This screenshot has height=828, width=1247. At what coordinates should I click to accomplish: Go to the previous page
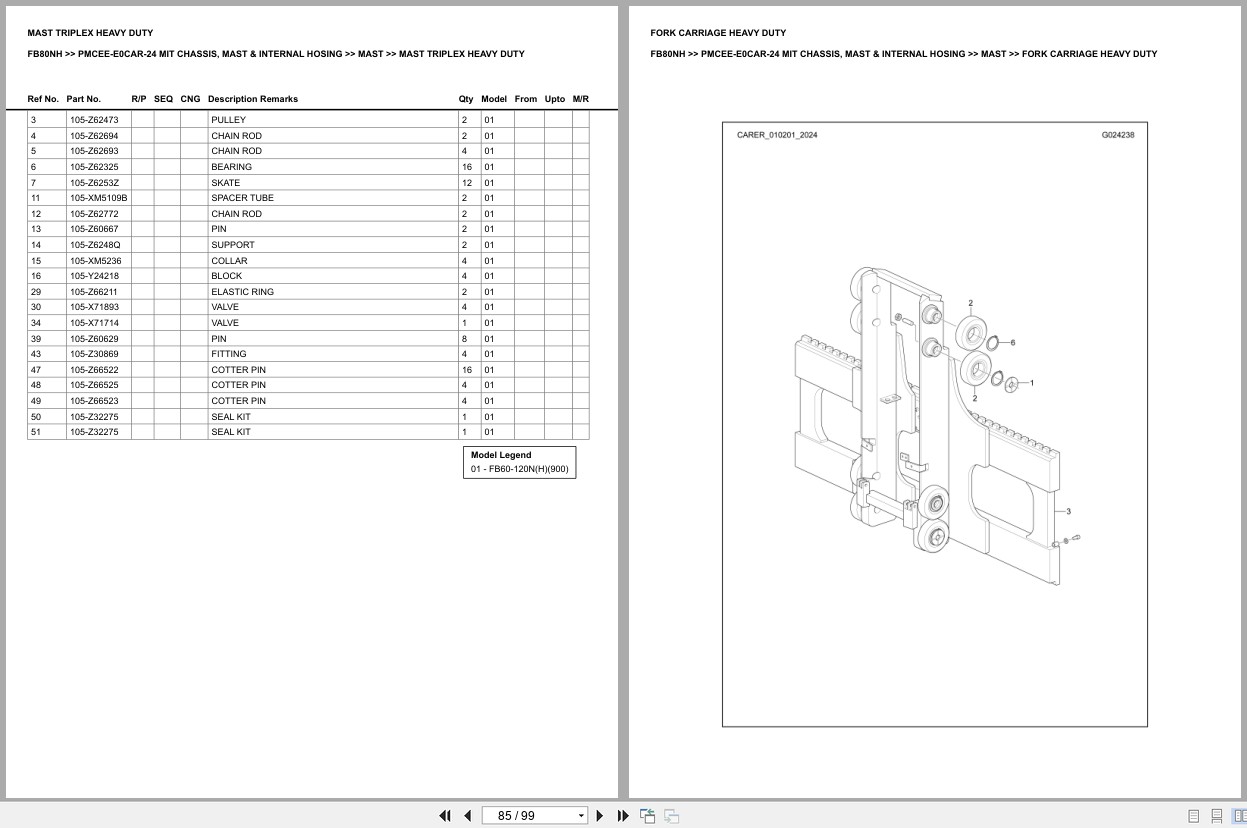[x=467, y=816]
